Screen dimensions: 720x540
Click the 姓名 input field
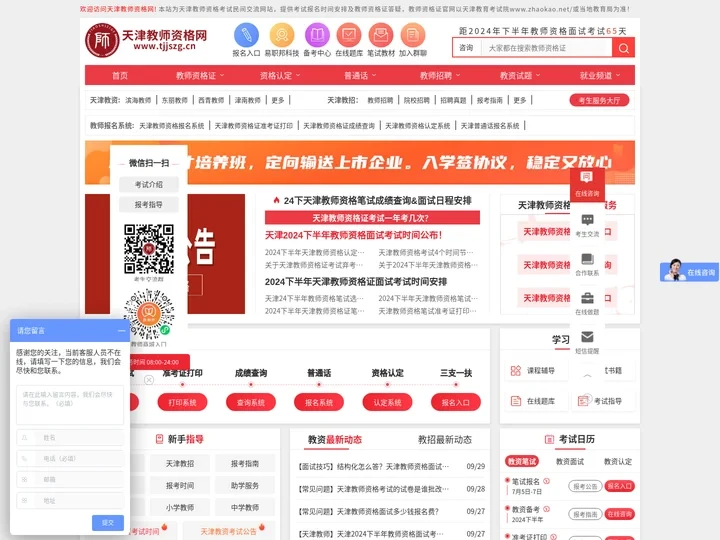[70, 438]
